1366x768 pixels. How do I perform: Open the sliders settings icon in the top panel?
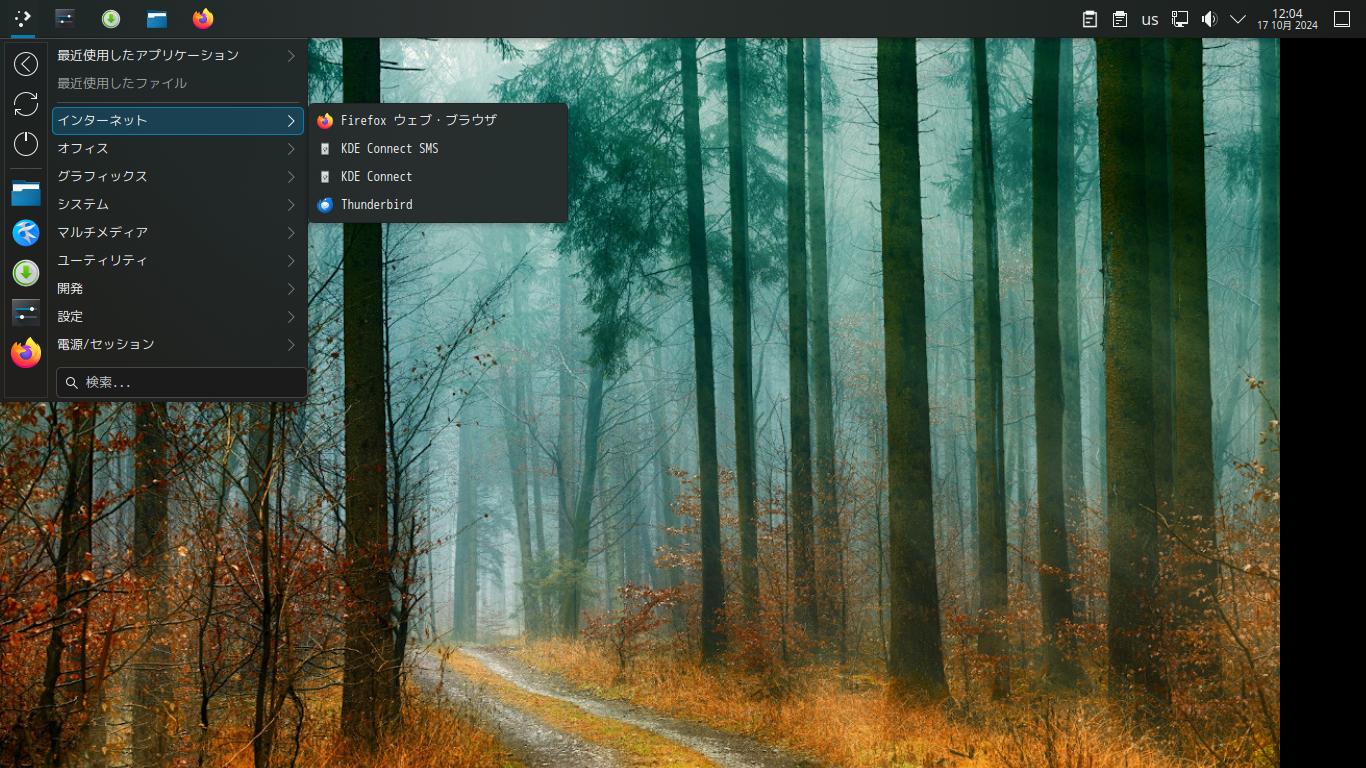coord(65,18)
